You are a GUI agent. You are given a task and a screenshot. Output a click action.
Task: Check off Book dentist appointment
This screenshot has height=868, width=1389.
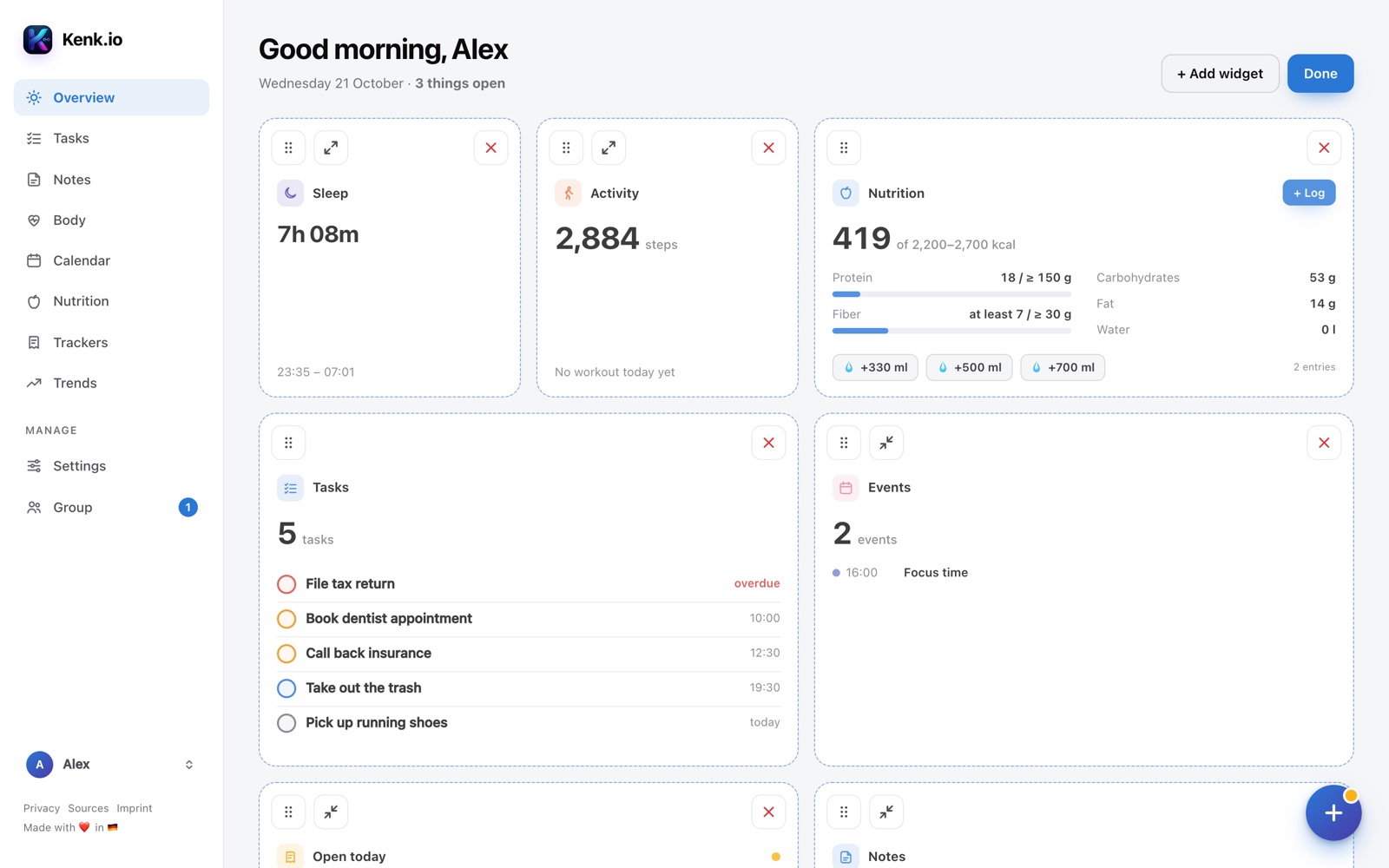click(x=286, y=619)
